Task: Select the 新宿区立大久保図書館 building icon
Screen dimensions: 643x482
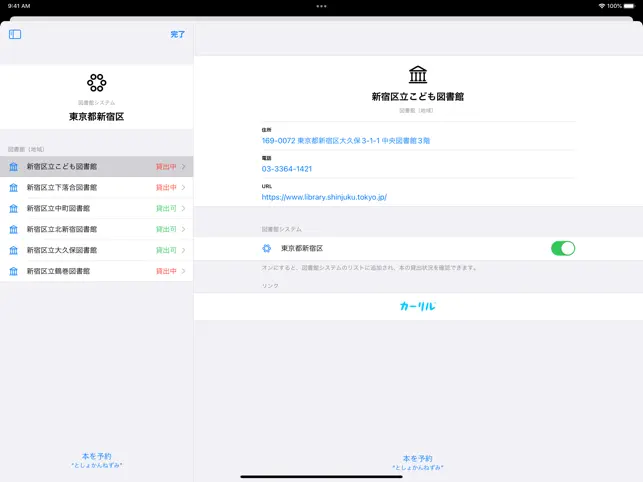Action: [14, 250]
